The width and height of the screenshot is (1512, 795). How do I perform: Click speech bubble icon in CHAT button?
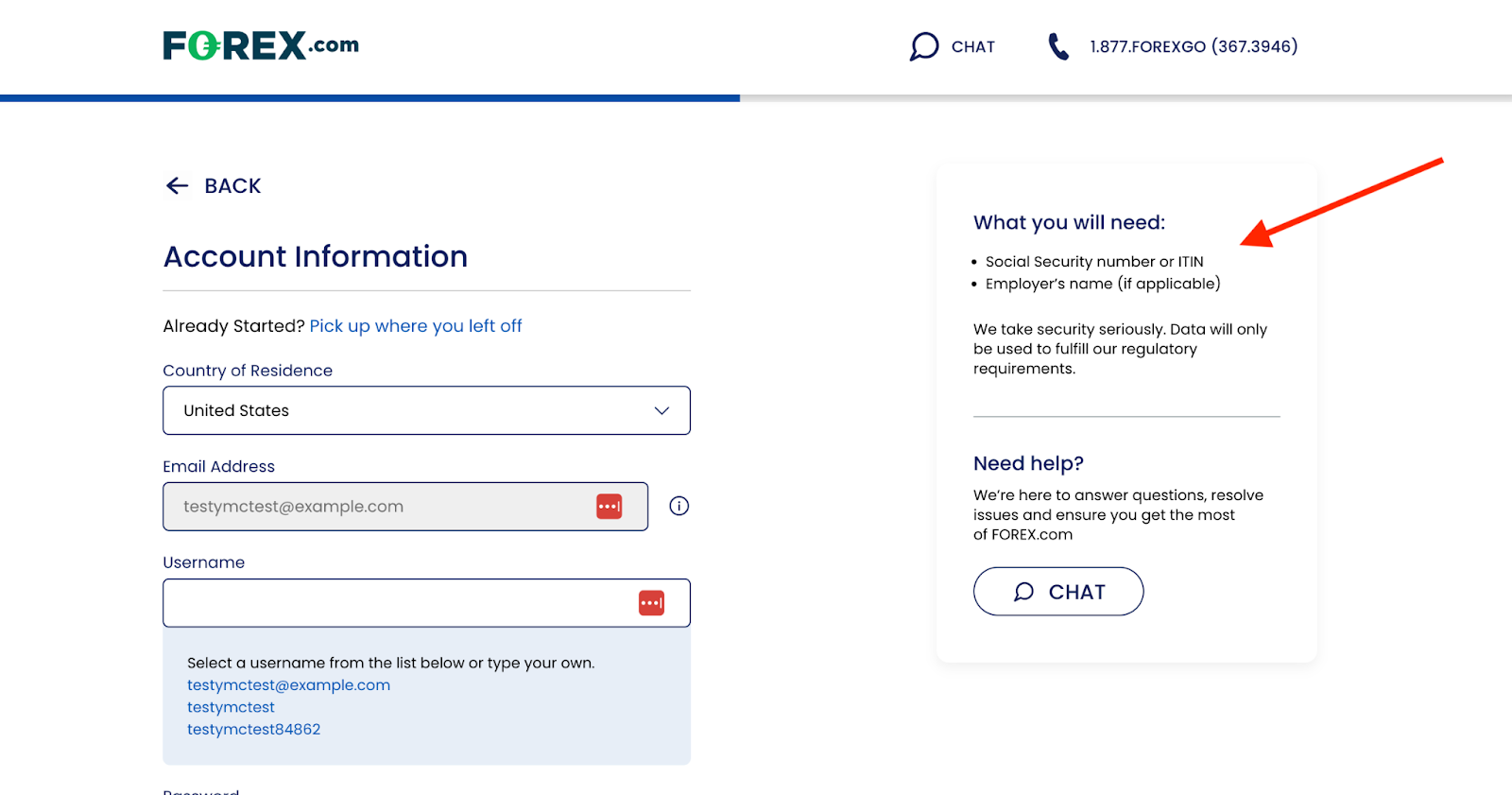1023,592
